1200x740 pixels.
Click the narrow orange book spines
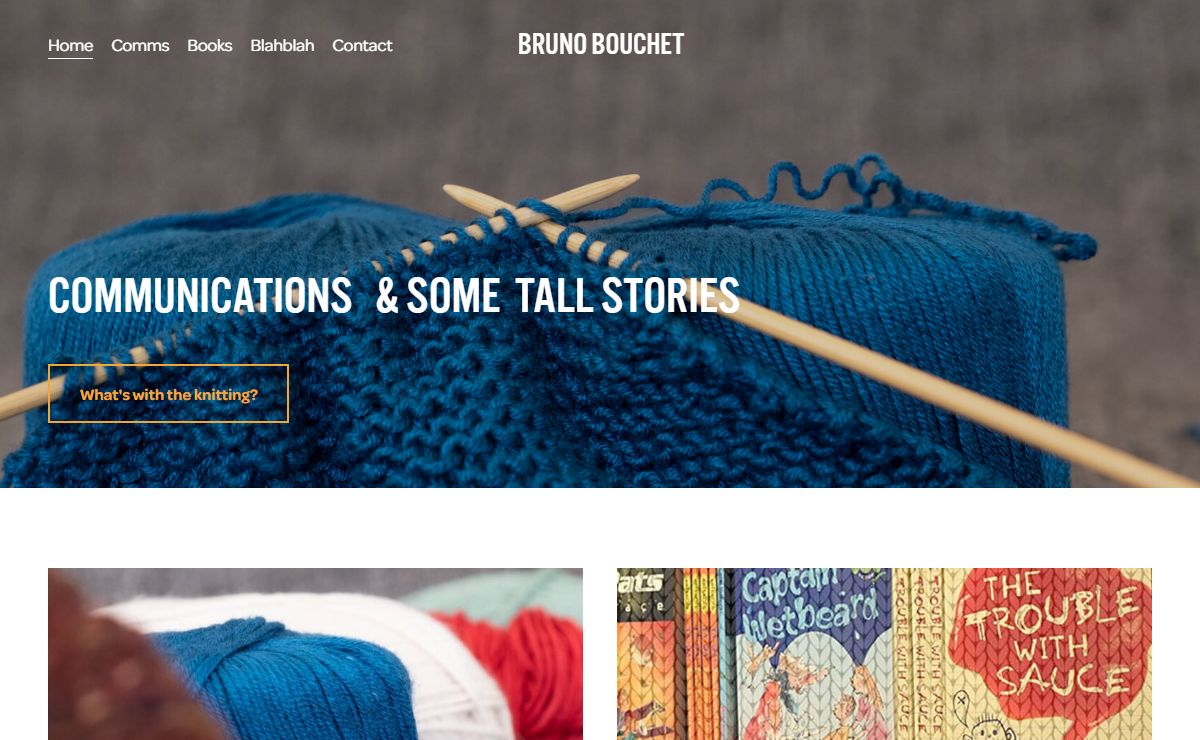pyautogui.click(x=700, y=654)
